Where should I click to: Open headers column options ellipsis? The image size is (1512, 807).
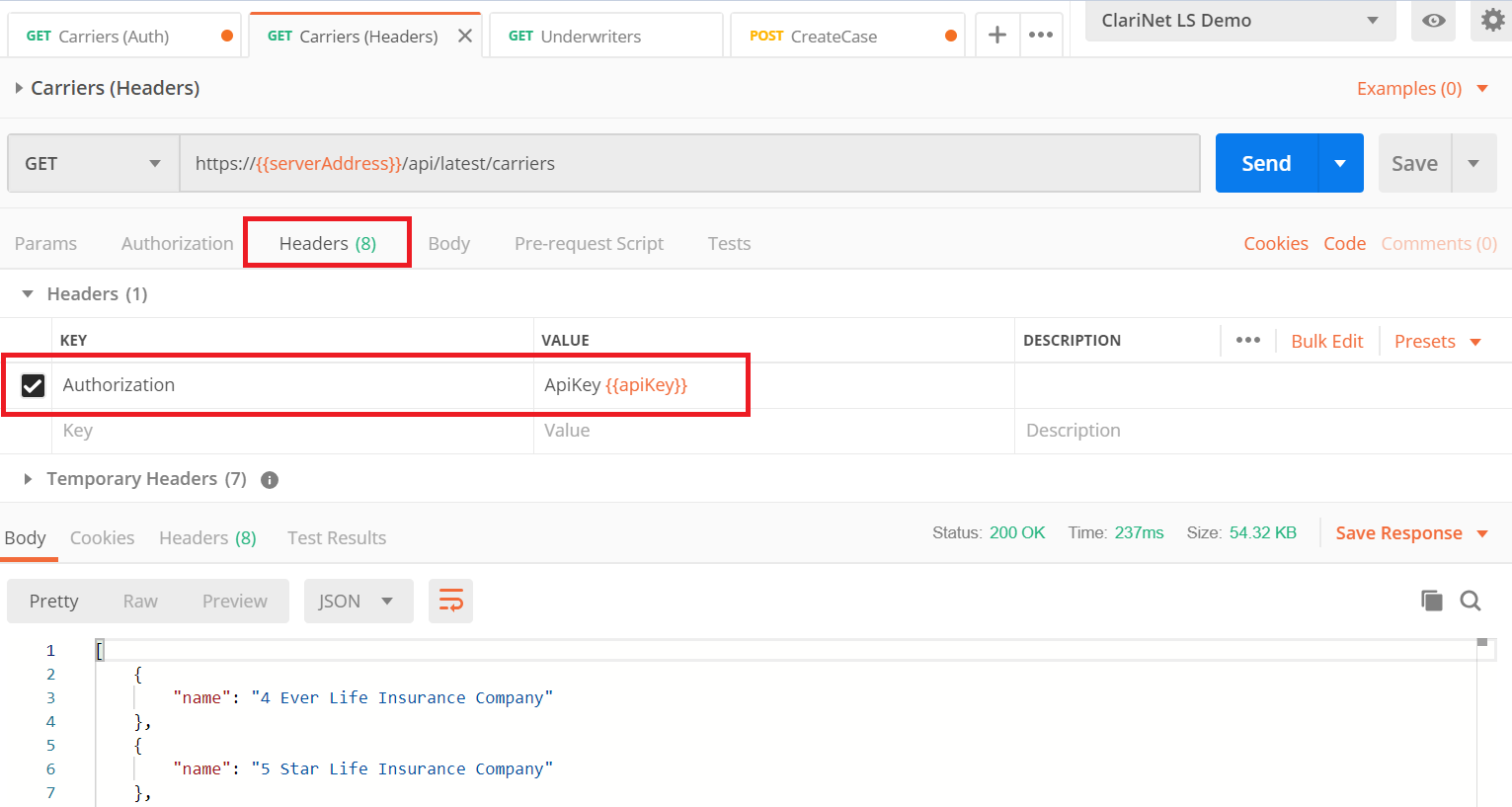click(x=1248, y=340)
